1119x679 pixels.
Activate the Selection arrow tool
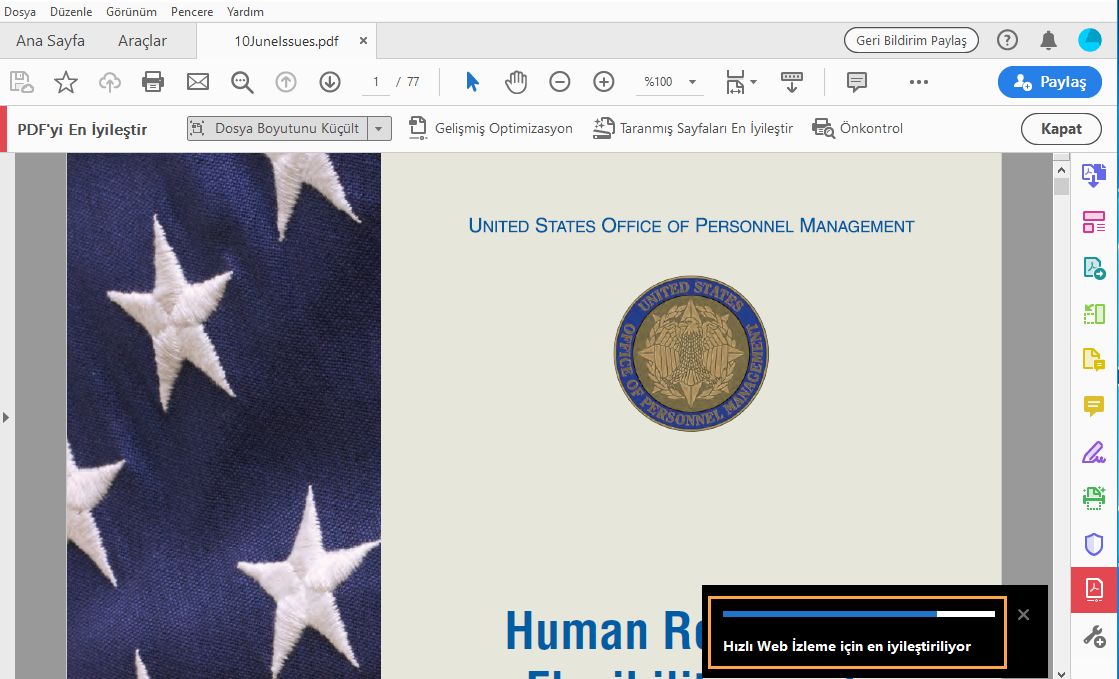pos(472,82)
